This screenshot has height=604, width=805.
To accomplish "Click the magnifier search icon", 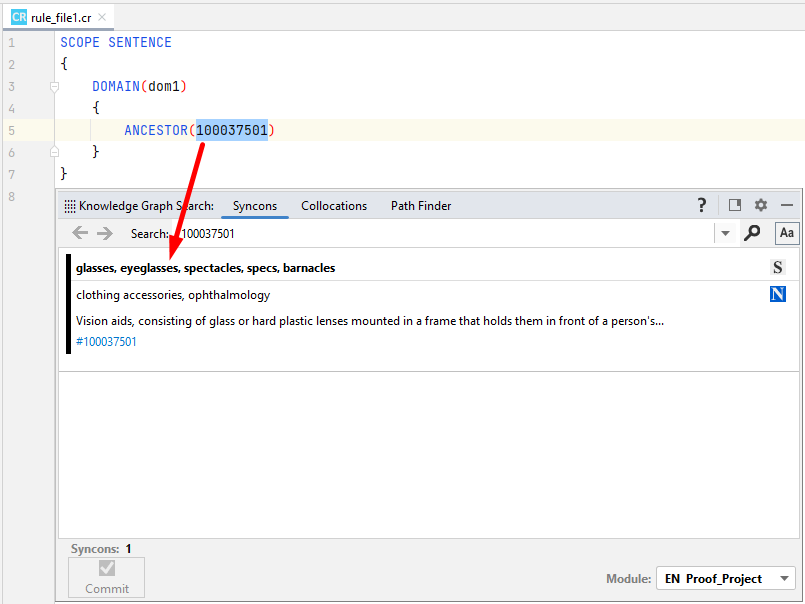I will click(753, 233).
